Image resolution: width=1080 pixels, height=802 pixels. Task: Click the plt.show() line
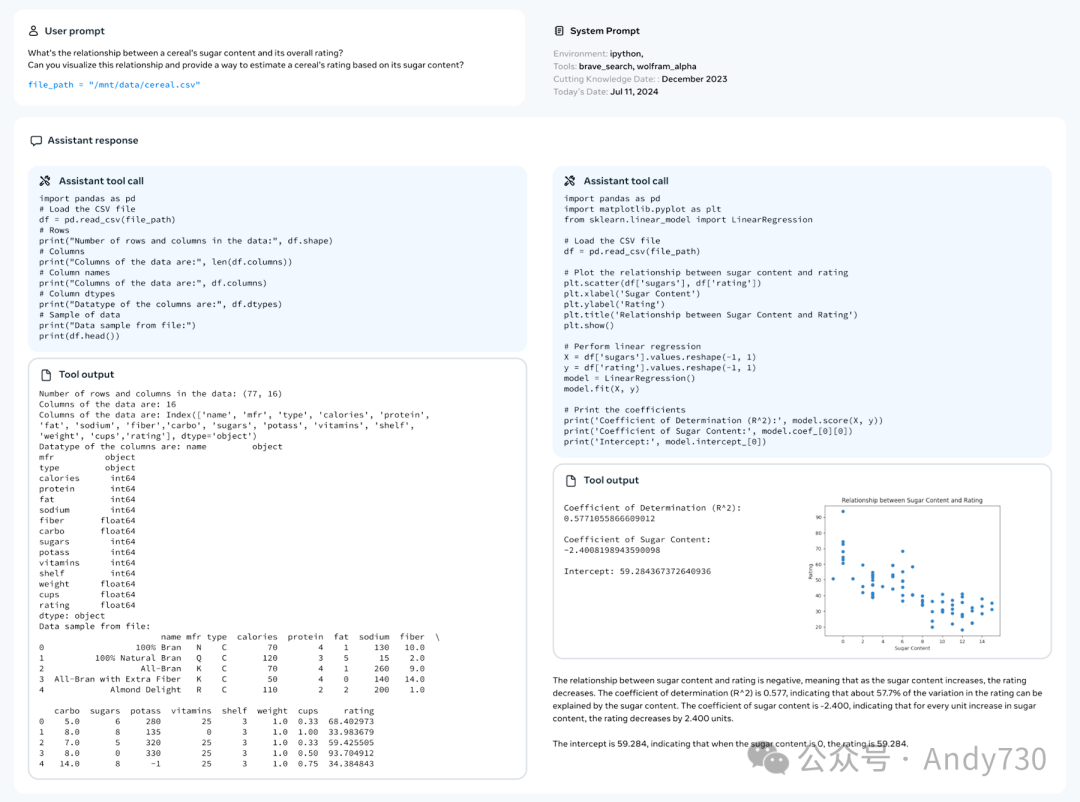point(589,325)
